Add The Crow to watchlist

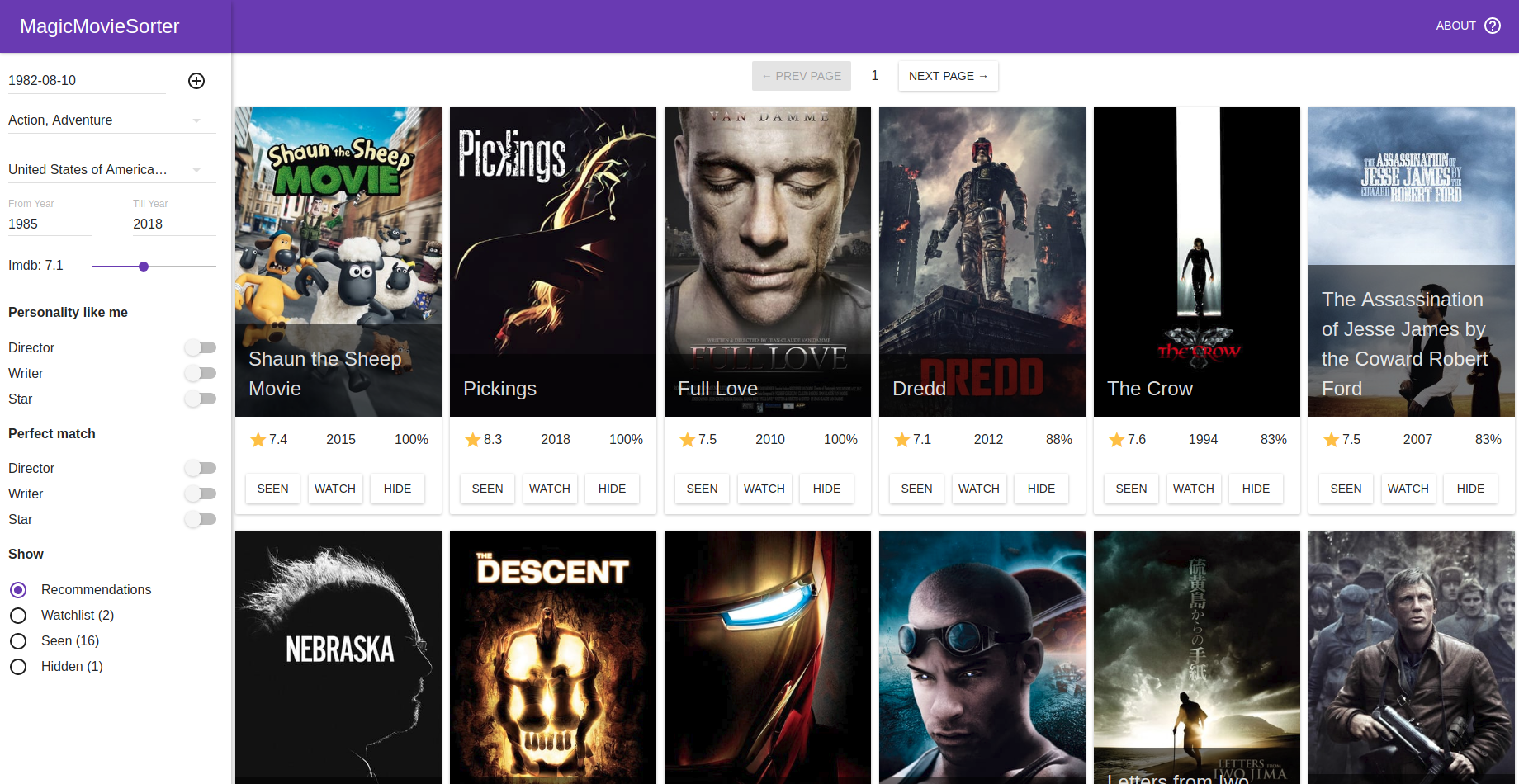[1194, 489]
